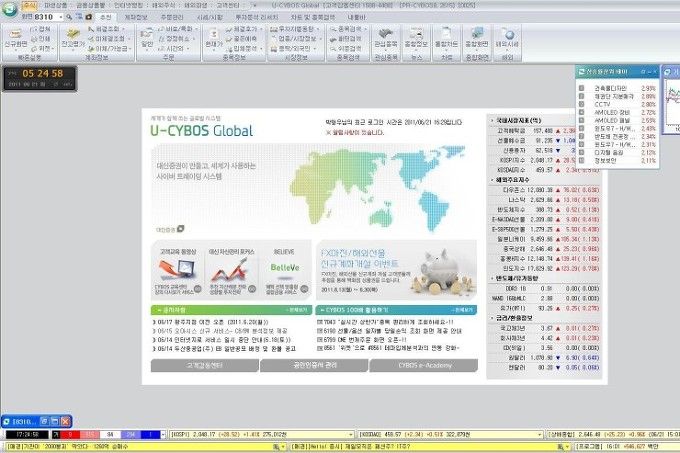Select the 주식 top menu
The width and height of the screenshot is (680, 453).
pyautogui.click(x=29, y=6)
